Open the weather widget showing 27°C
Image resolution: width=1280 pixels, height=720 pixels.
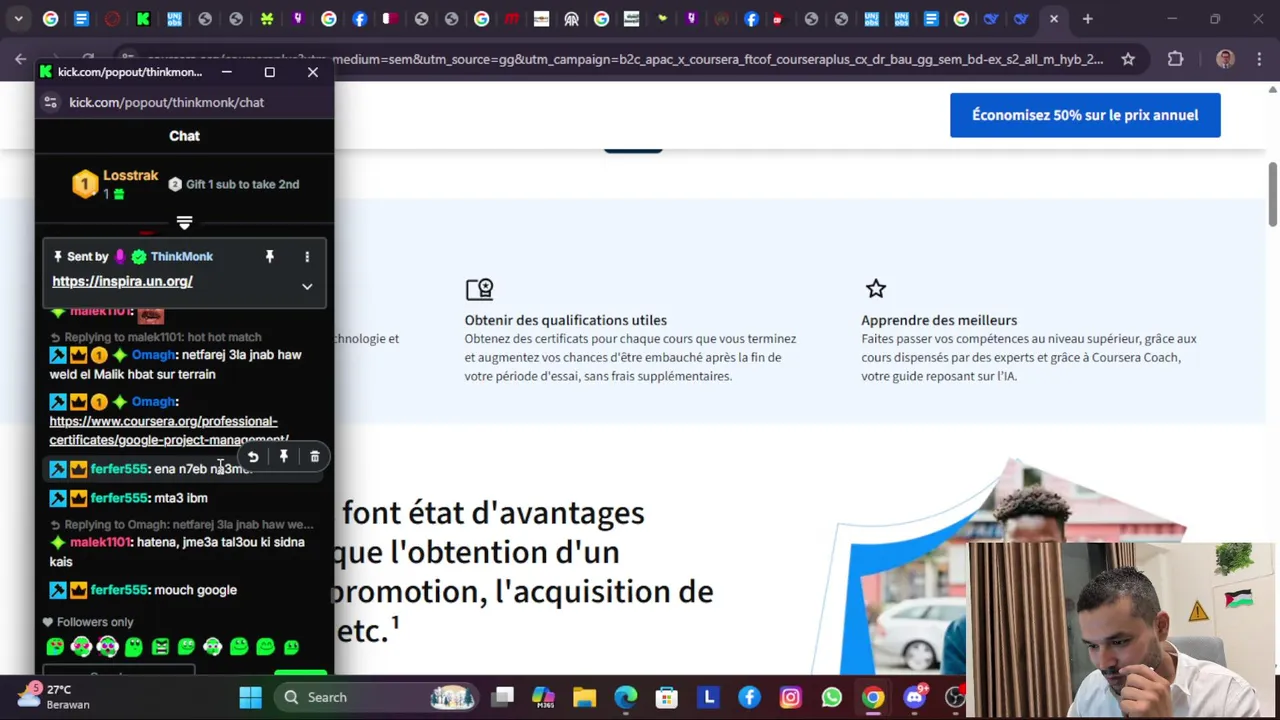click(x=55, y=697)
